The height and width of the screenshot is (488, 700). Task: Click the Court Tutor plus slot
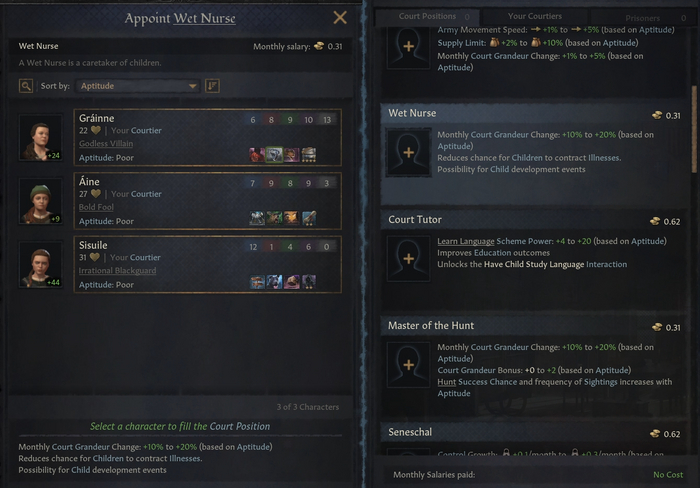[x=408, y=258]
